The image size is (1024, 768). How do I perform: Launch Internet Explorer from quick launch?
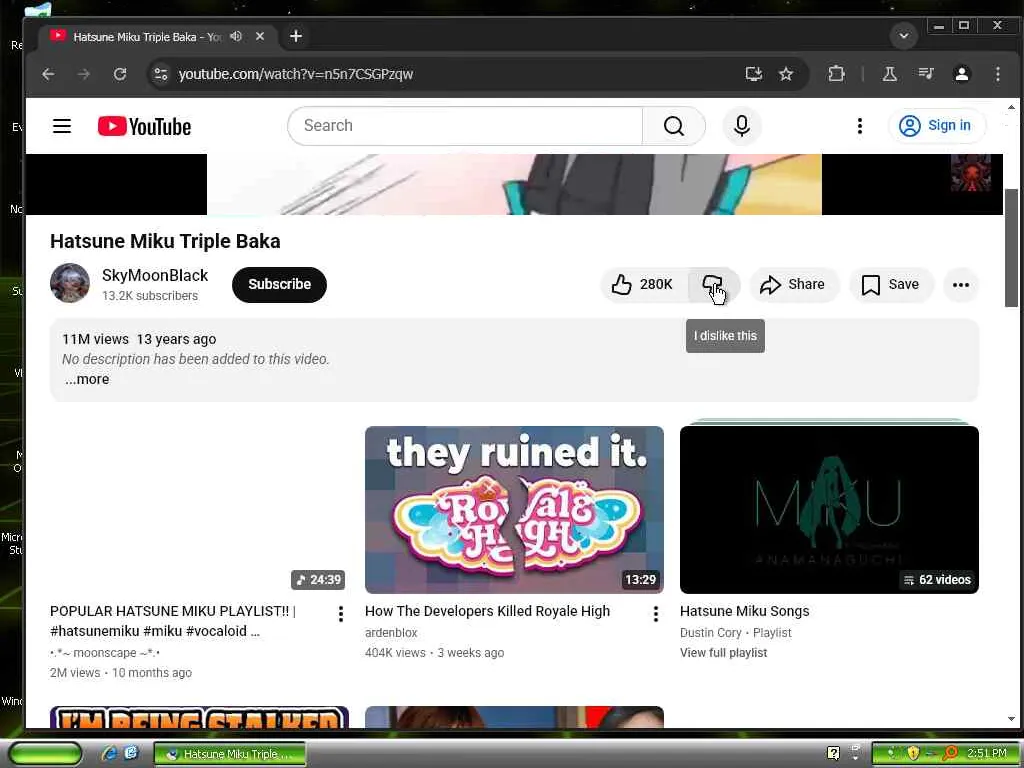(x=108, y=754)
